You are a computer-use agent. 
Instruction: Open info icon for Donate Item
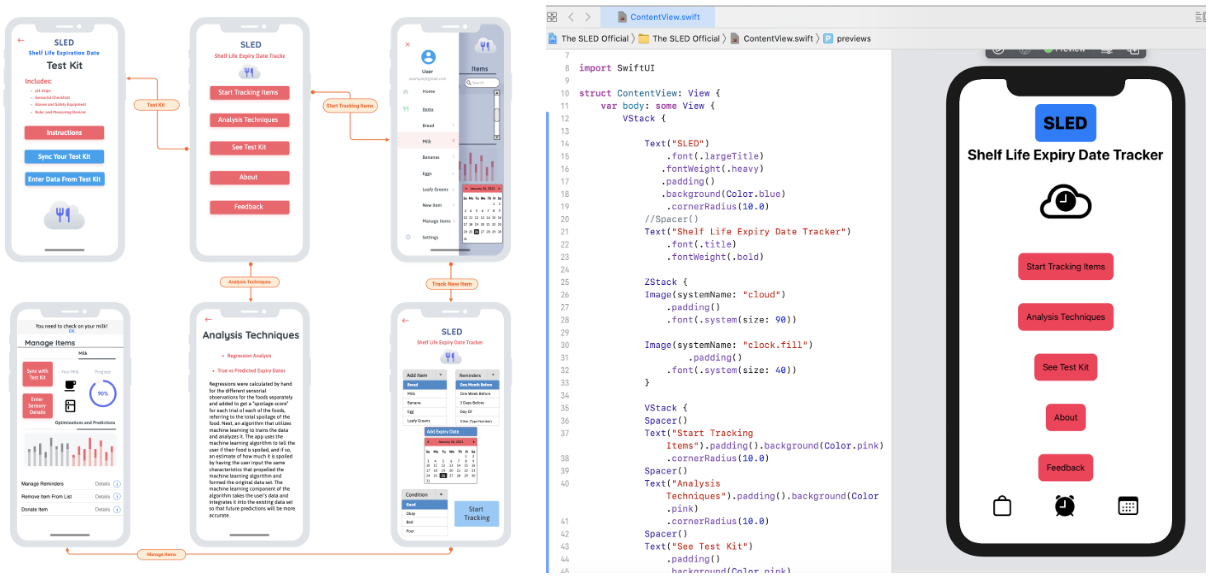(x=117, y=509)
